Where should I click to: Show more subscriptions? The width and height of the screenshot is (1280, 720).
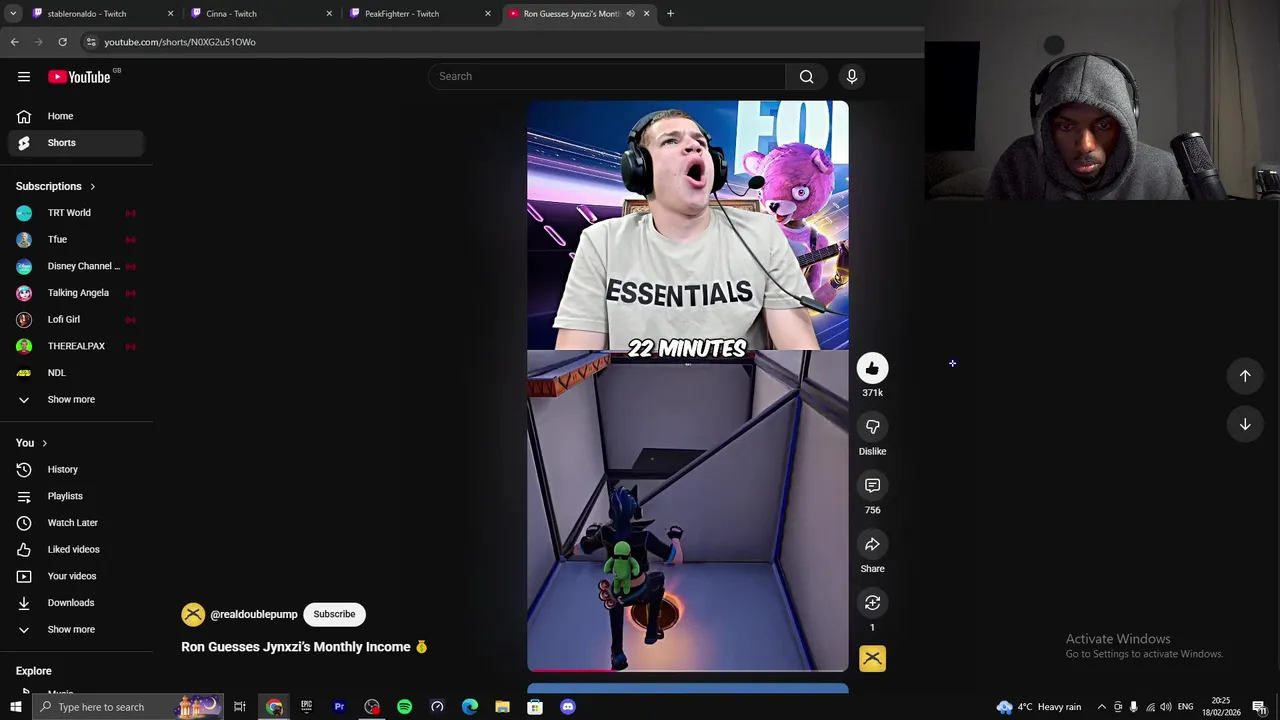76,399
